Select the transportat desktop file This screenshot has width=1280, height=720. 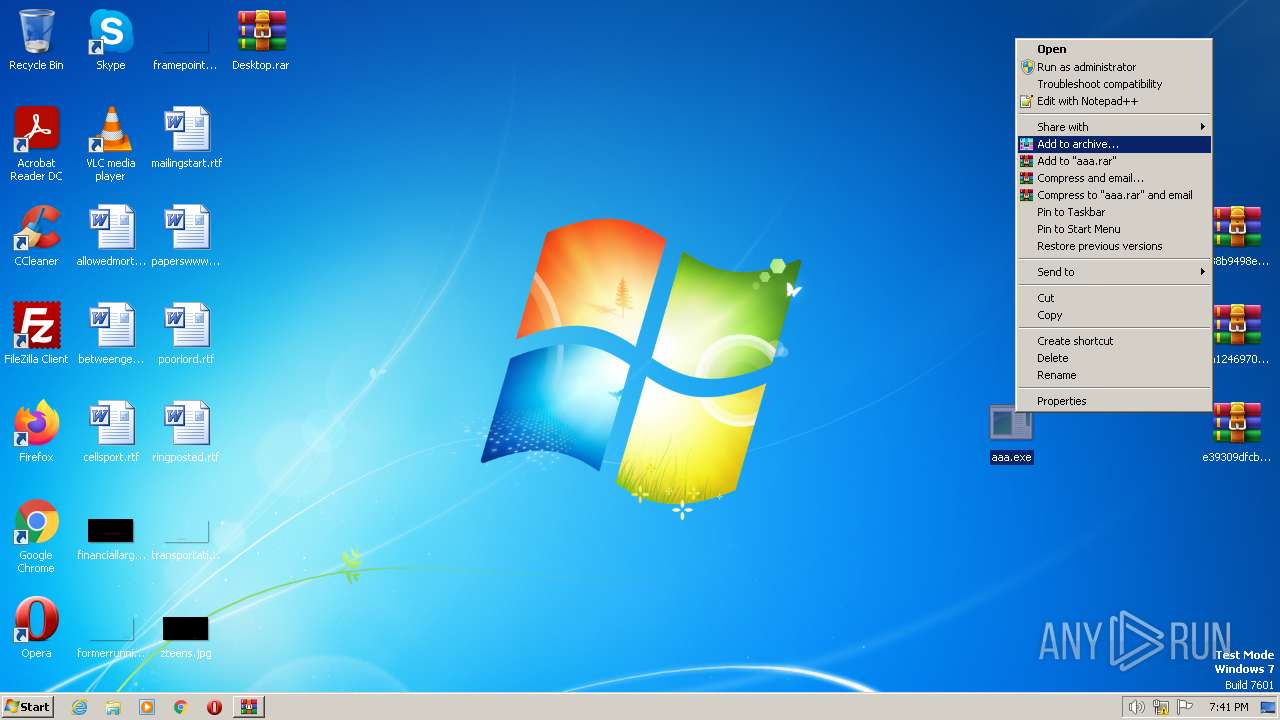click(185, 538)
